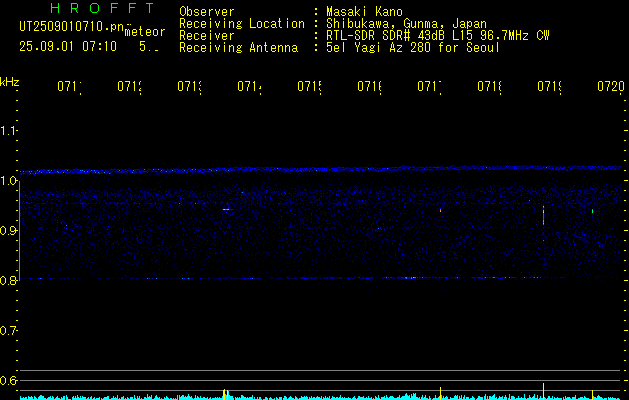Click the 'Receiving Location' label
This screenshot has width=629, height=400.
click(x=242, y=24)
